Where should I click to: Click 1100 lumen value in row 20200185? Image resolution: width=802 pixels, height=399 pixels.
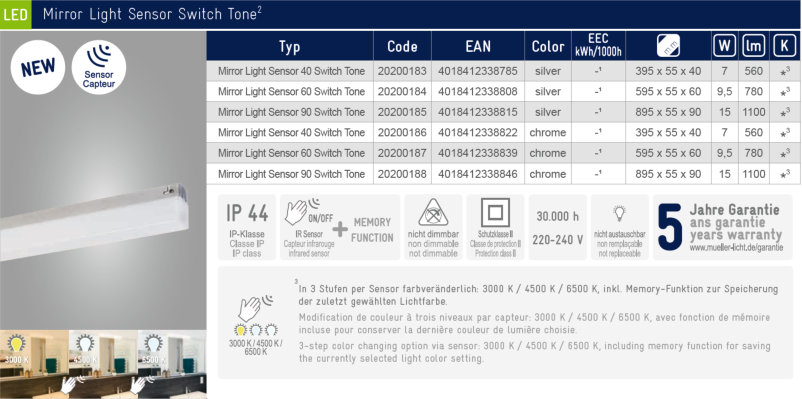[754, 112]
